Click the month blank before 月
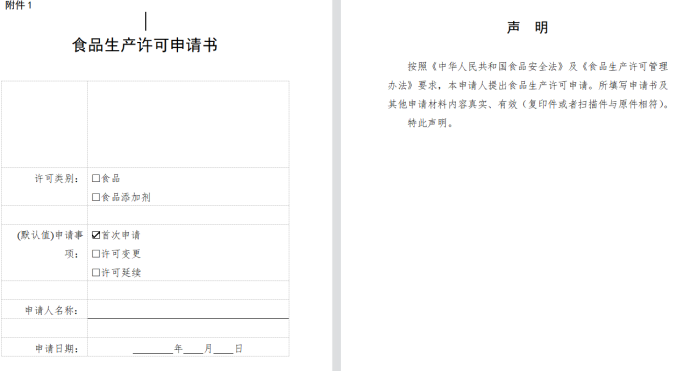This screenshot has width=692, height=371. tap(193, 349)
